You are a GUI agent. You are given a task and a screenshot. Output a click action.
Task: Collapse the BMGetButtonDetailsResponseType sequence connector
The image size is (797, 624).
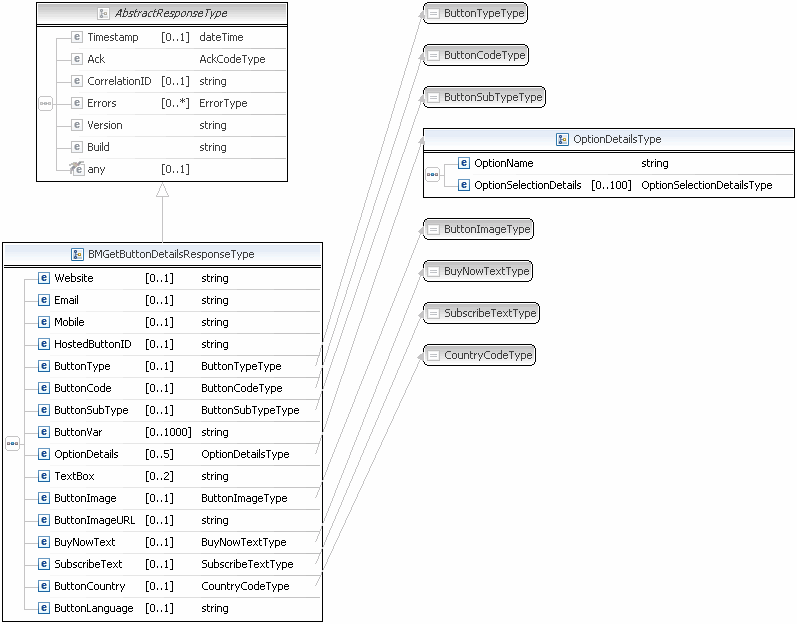pyautogui.click(x=12, y=443)
